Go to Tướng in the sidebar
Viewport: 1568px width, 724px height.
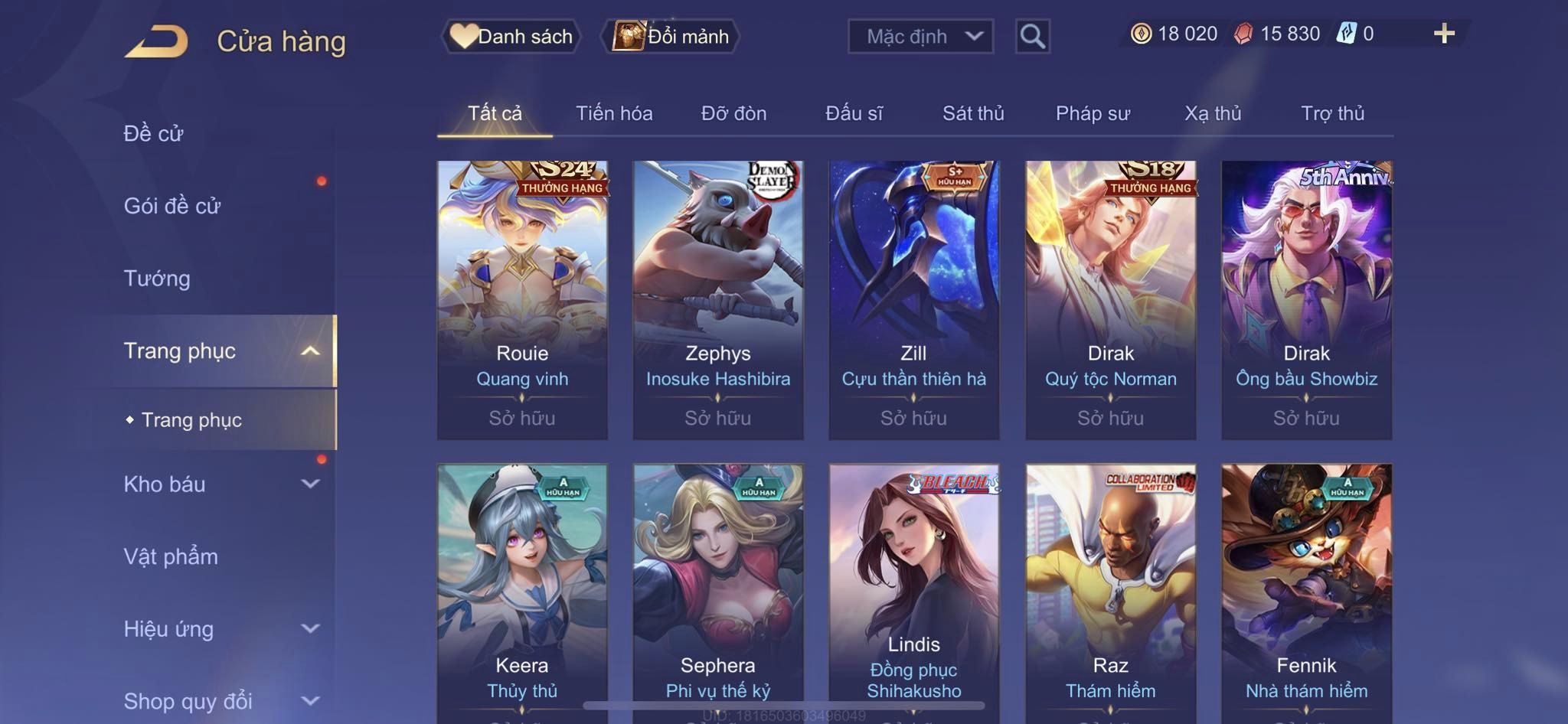coord(157,278)
